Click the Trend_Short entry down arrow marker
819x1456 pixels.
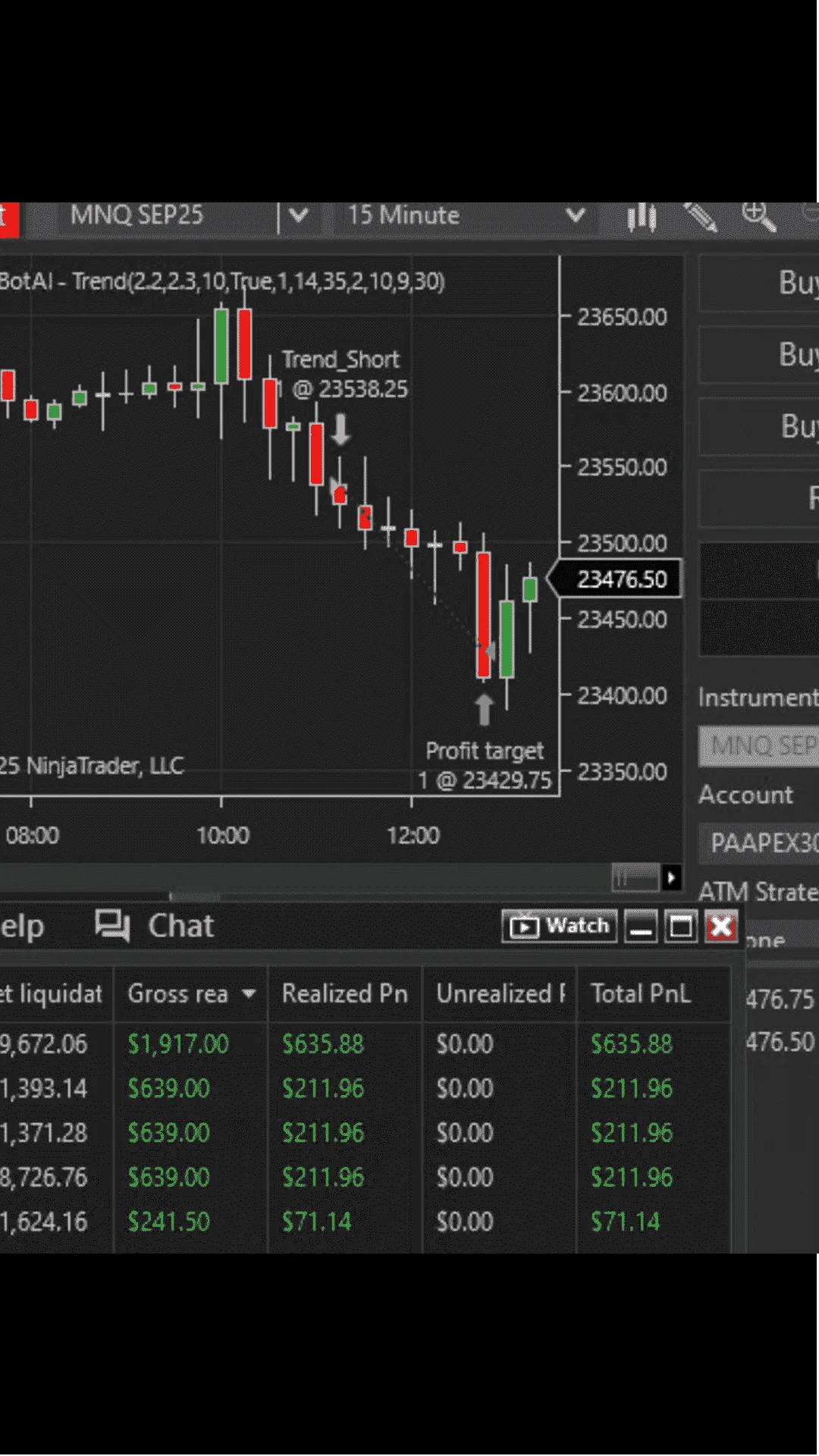341,428
